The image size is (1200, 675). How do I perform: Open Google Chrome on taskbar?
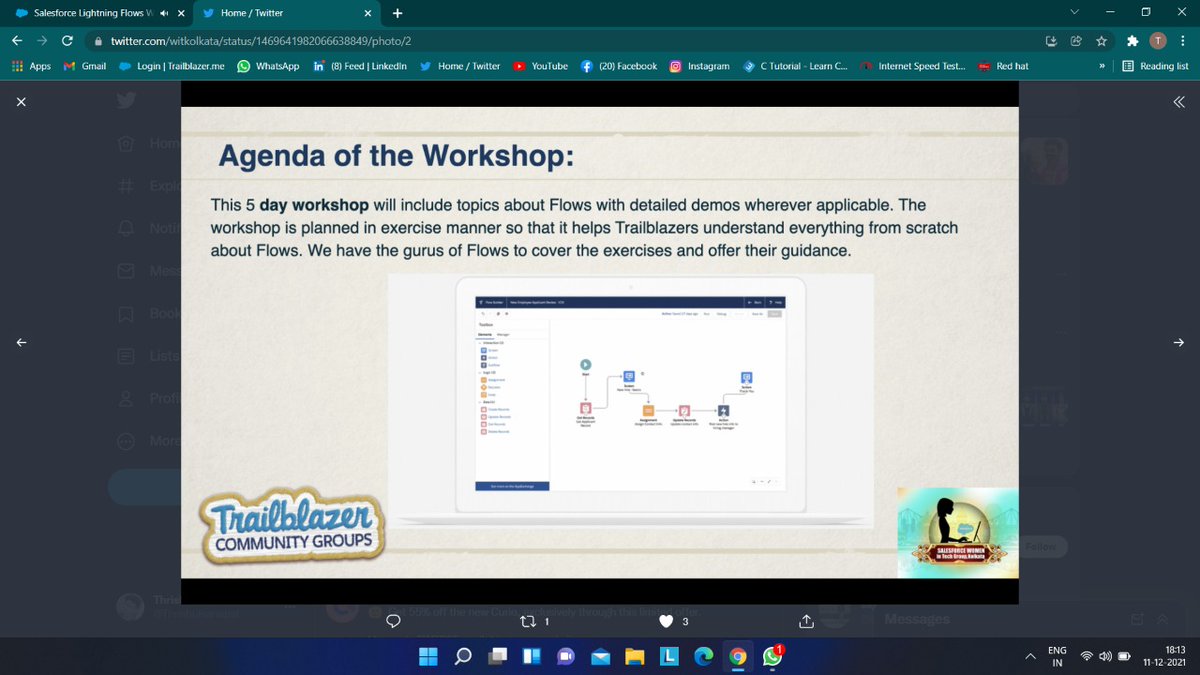(737, 656)
